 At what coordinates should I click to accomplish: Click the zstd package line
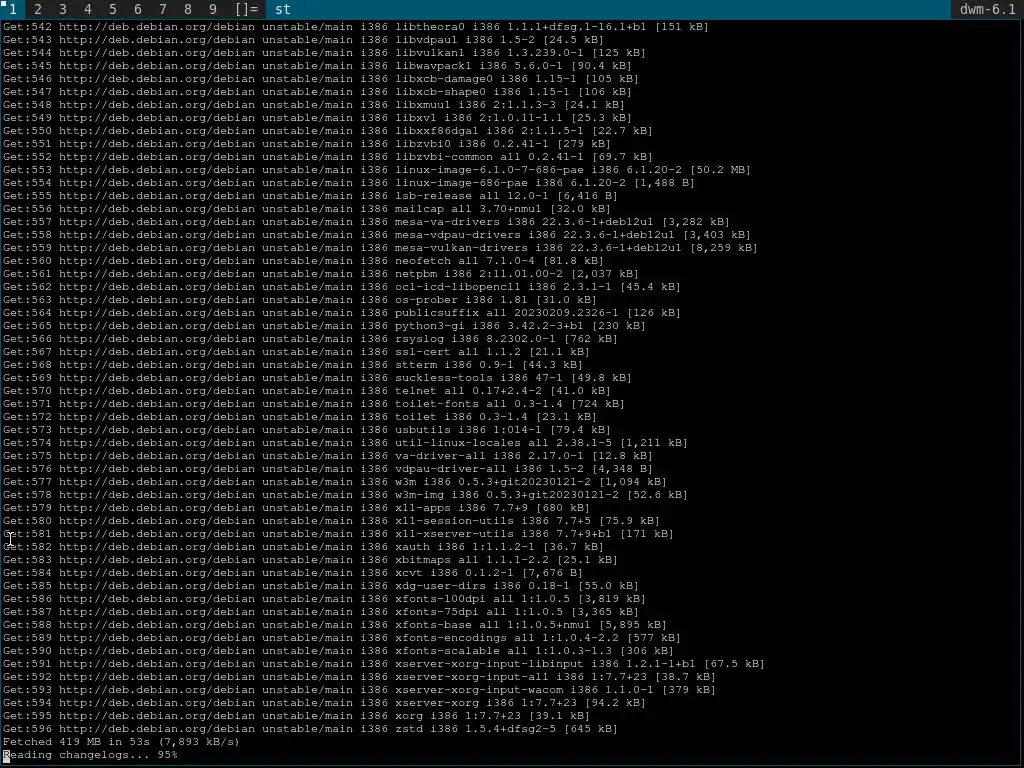pyautogui.click(x=310, y=729)
